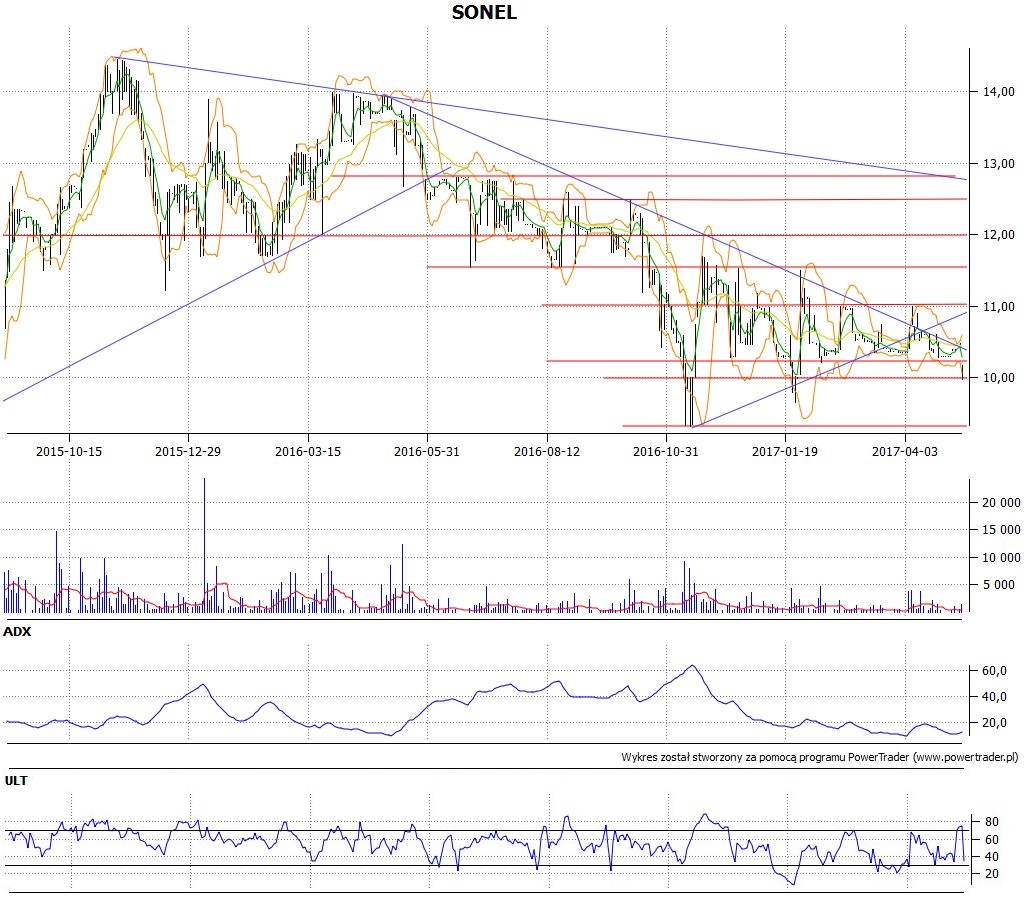Image resolution: width=1024 pixels, height=897 pixels.
Task: Select the 20 ULT axis label
Action: tap(991, 874)
